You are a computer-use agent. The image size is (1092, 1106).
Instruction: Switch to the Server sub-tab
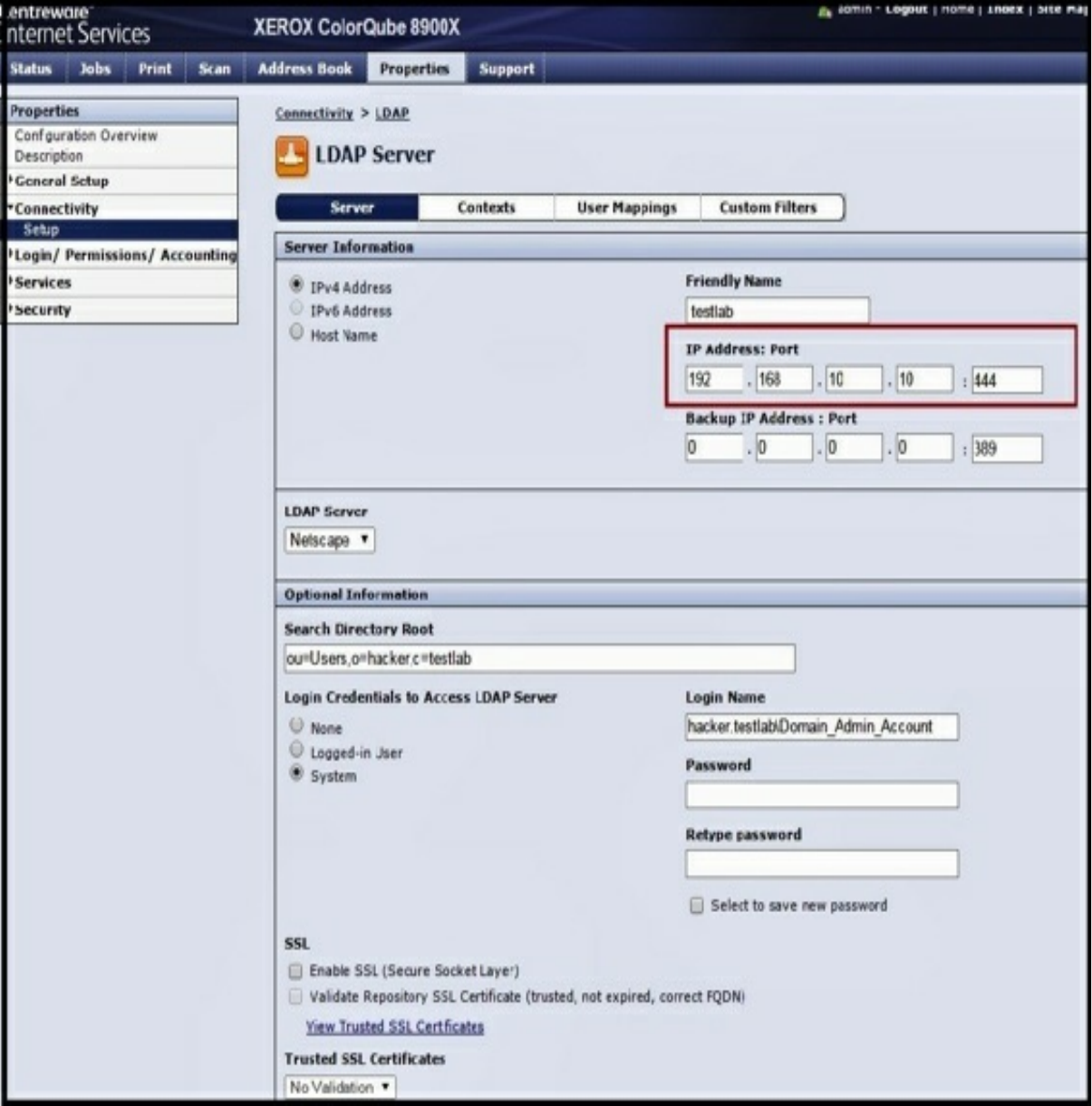pyautogui.click(x=348, y=208)
